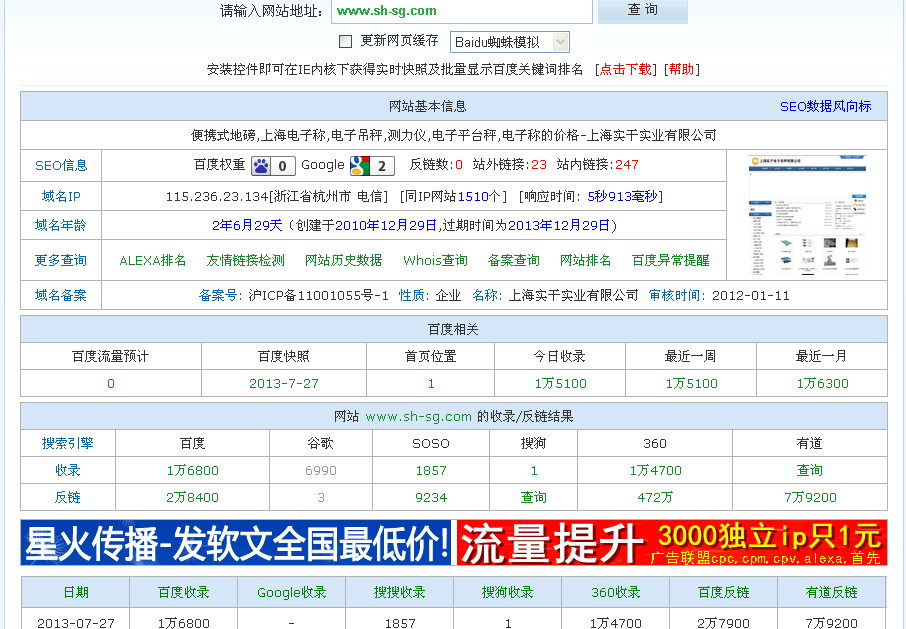Click 360 backlinks 472万

click(655, 498)
